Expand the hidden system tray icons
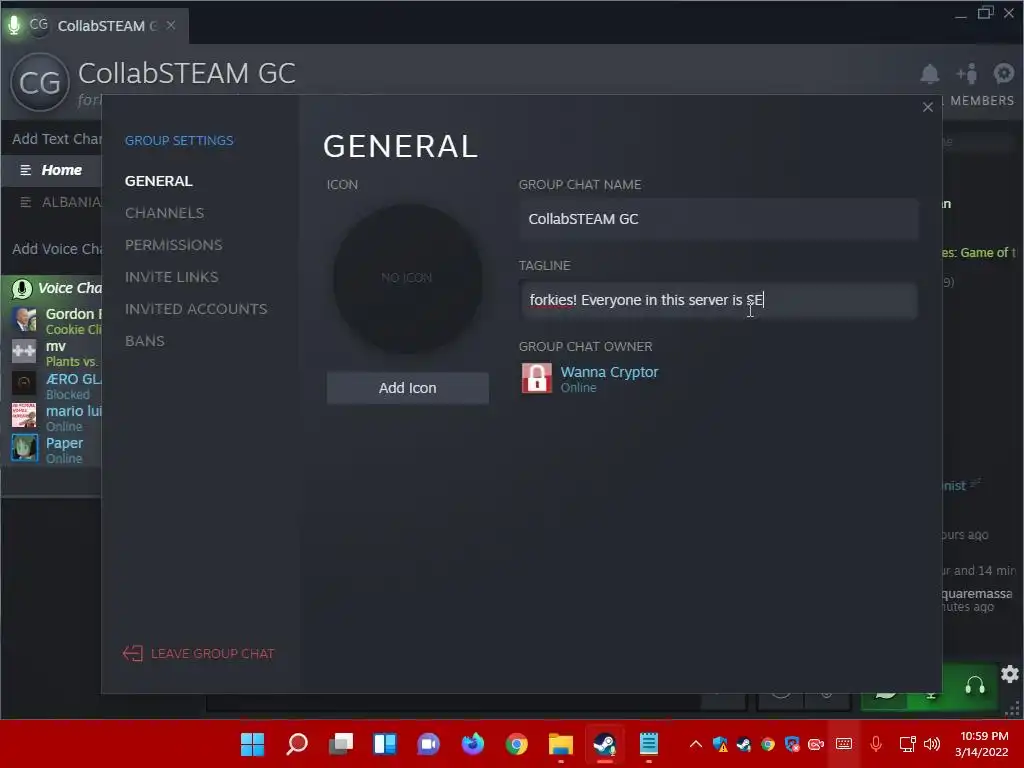Viewport: 1024px width, 768px height. point(696,744)
